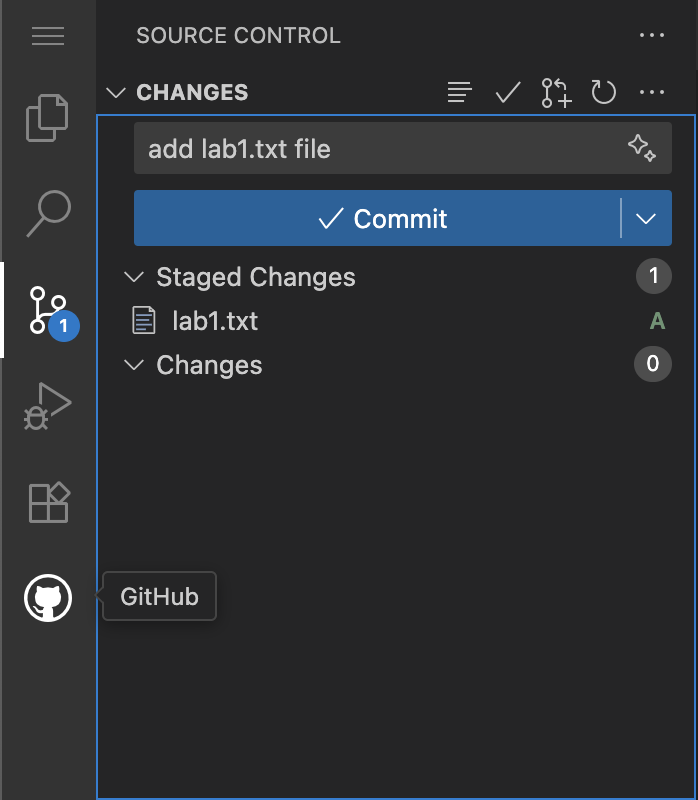Create pull request icon in header
The height and width of the screenshot is (800, 698).
[556, 93]
